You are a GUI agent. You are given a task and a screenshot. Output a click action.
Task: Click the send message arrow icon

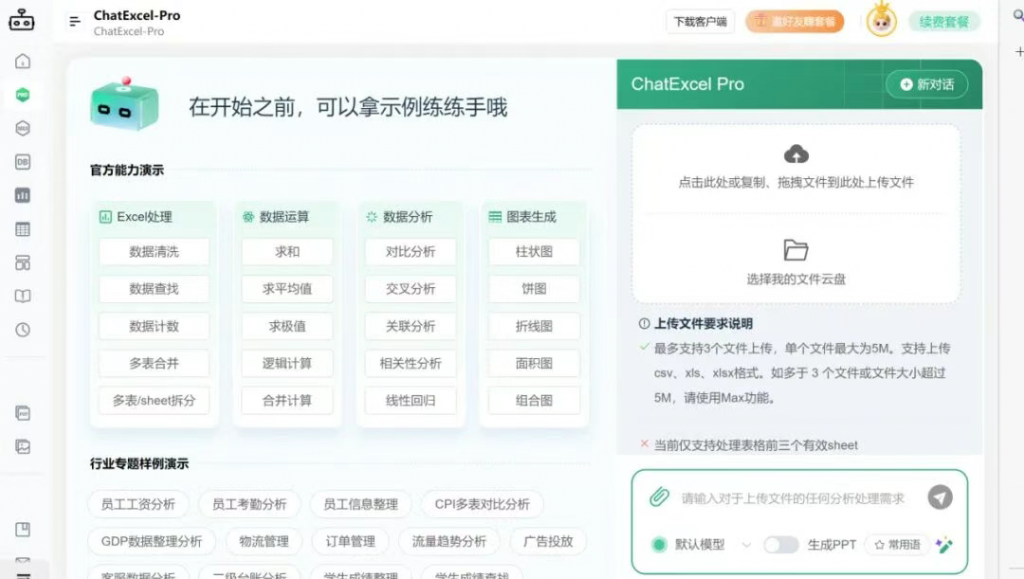tap(939, 497)
